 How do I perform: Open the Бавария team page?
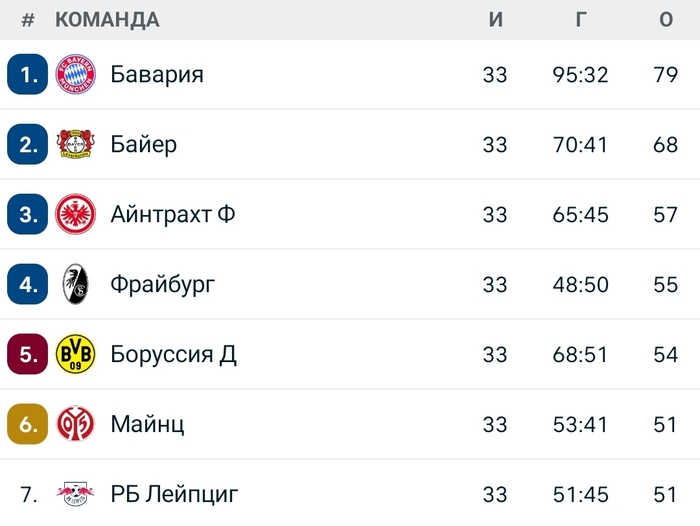[x=157, y=75]
